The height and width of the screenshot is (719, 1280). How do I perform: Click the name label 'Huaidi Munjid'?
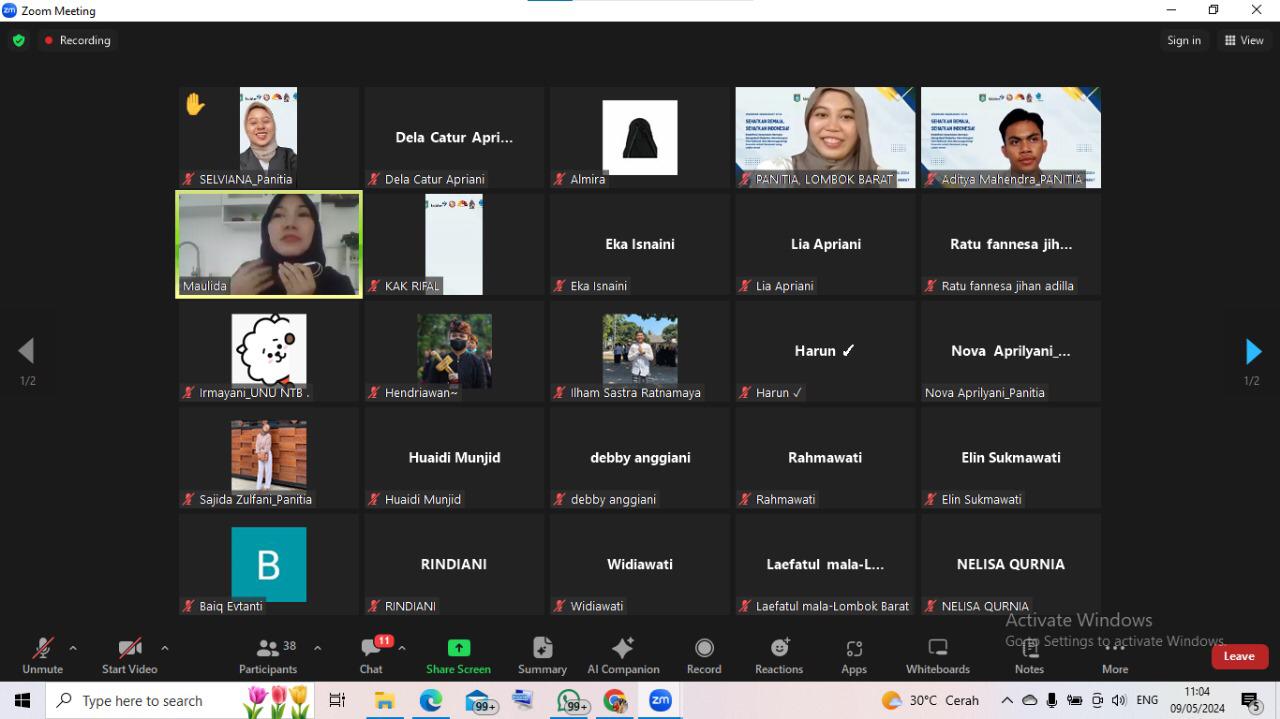pos(423,500)
